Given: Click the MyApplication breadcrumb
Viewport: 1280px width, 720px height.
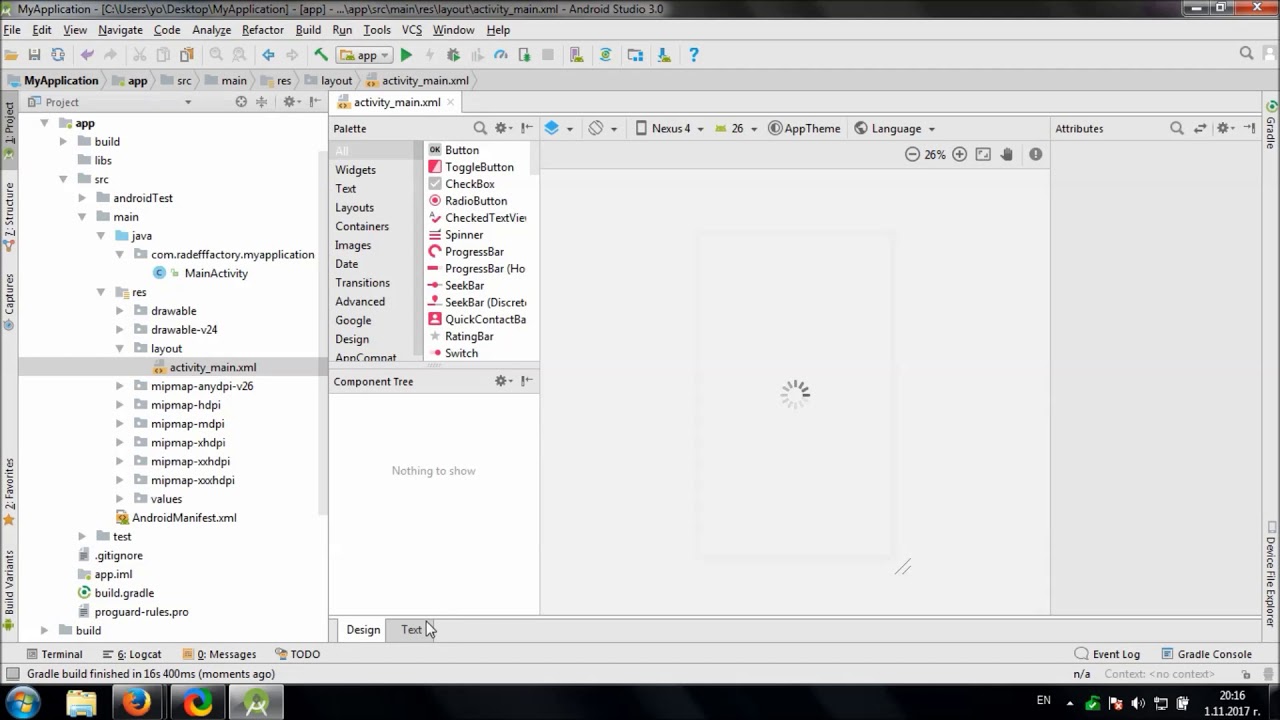Looking at the screenshot, I should (x=60, y=80).
